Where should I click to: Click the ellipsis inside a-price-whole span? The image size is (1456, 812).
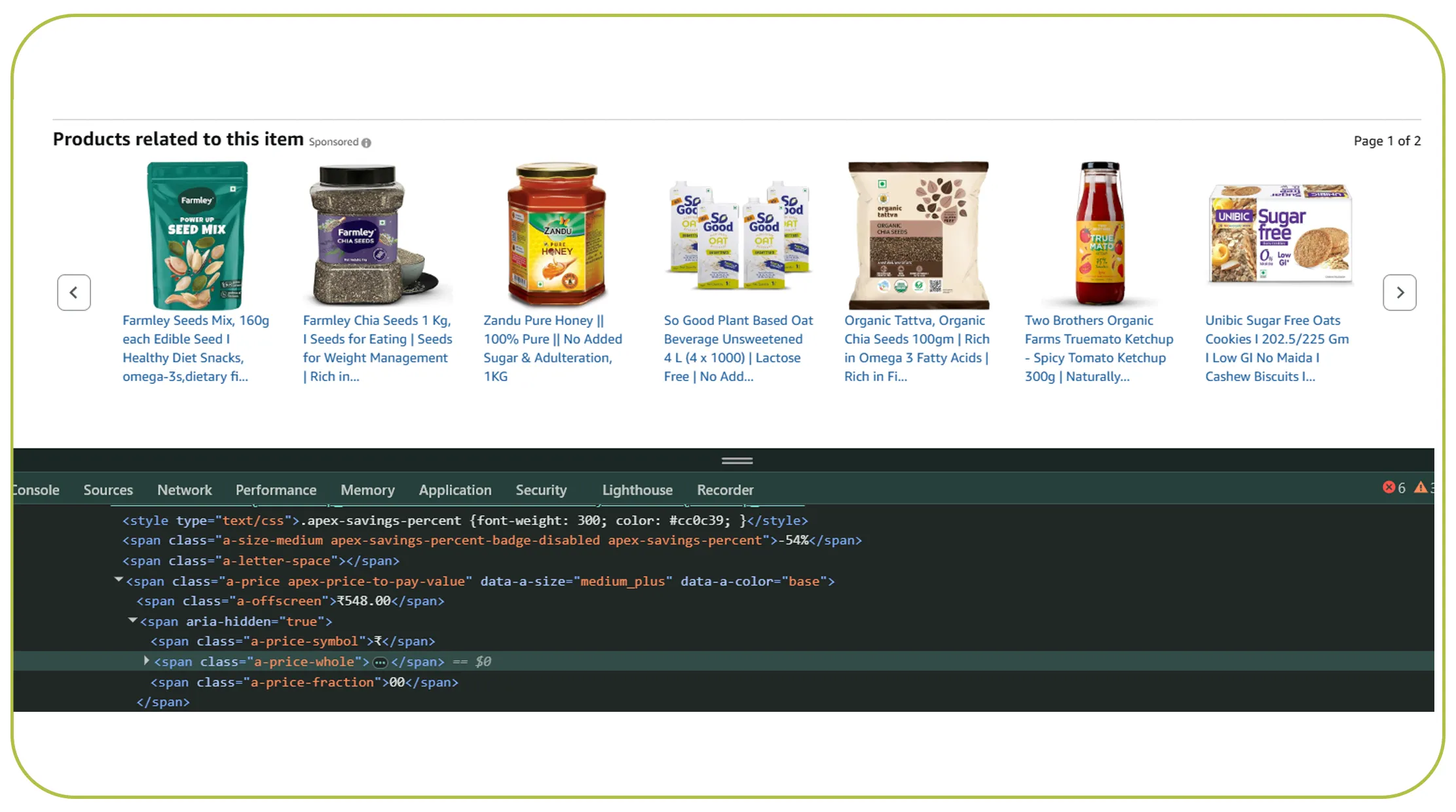[380, 662]
